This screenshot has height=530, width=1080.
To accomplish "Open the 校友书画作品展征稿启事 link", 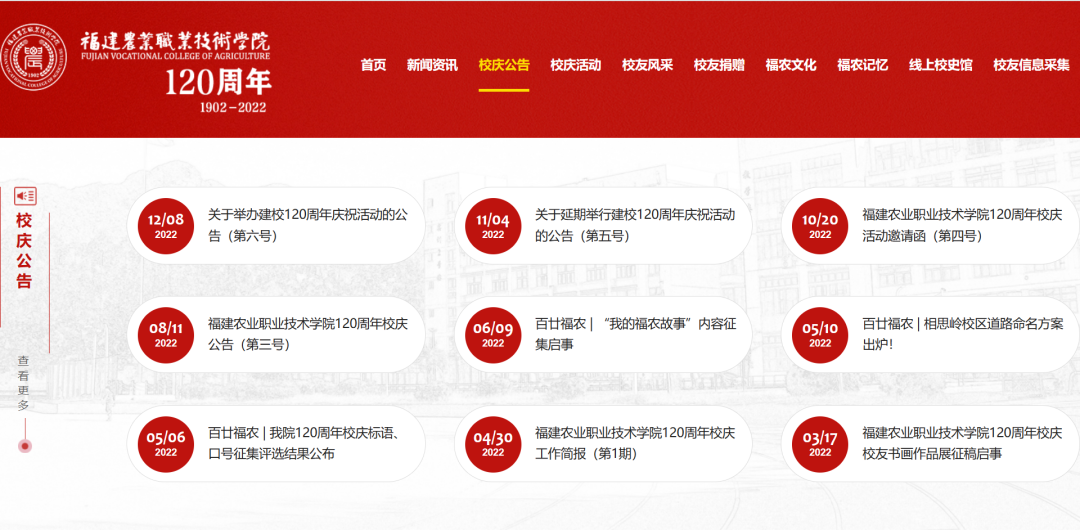I will [x=962, y=443].
